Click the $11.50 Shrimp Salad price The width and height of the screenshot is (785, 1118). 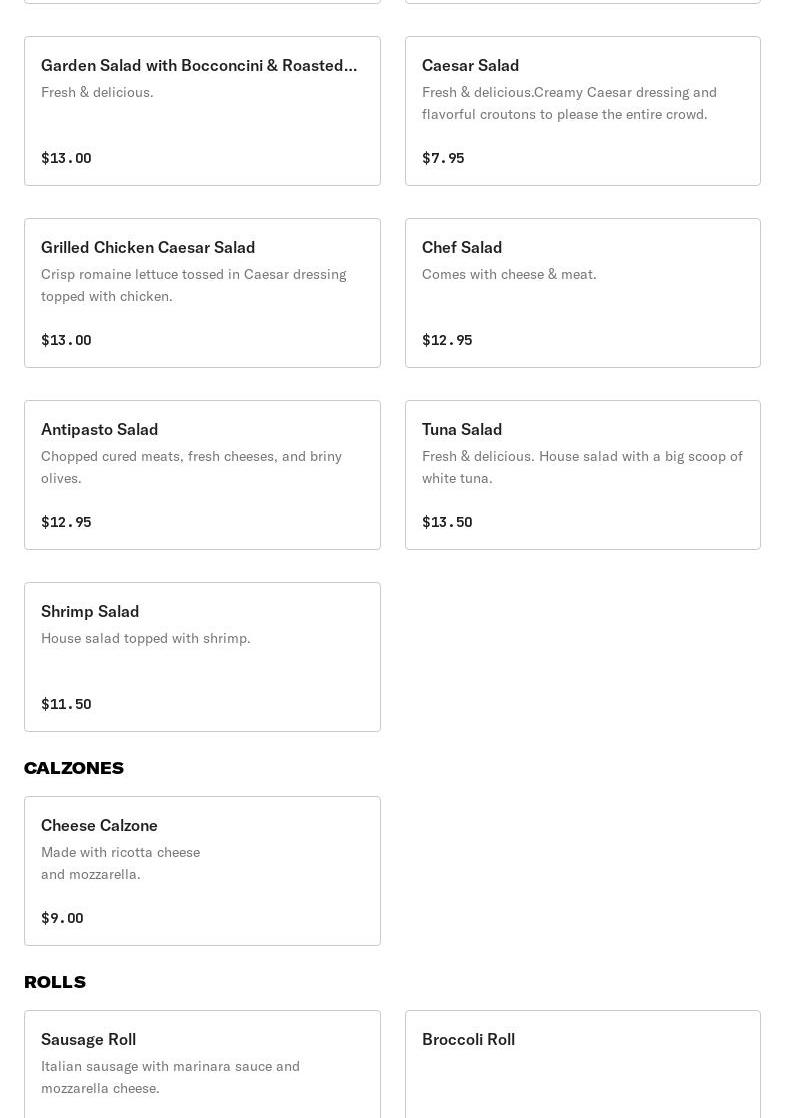[x=66, y=704]
